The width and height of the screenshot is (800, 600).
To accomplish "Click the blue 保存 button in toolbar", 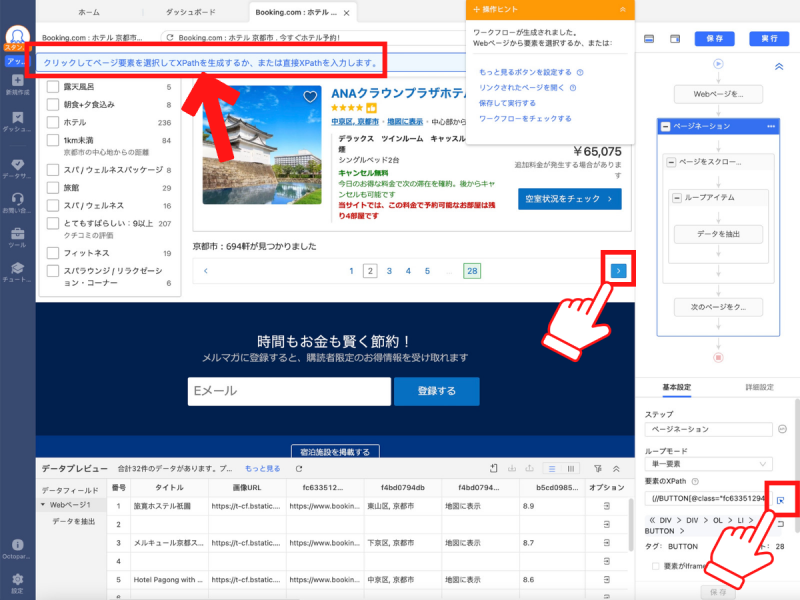I will tap(714, 39).
